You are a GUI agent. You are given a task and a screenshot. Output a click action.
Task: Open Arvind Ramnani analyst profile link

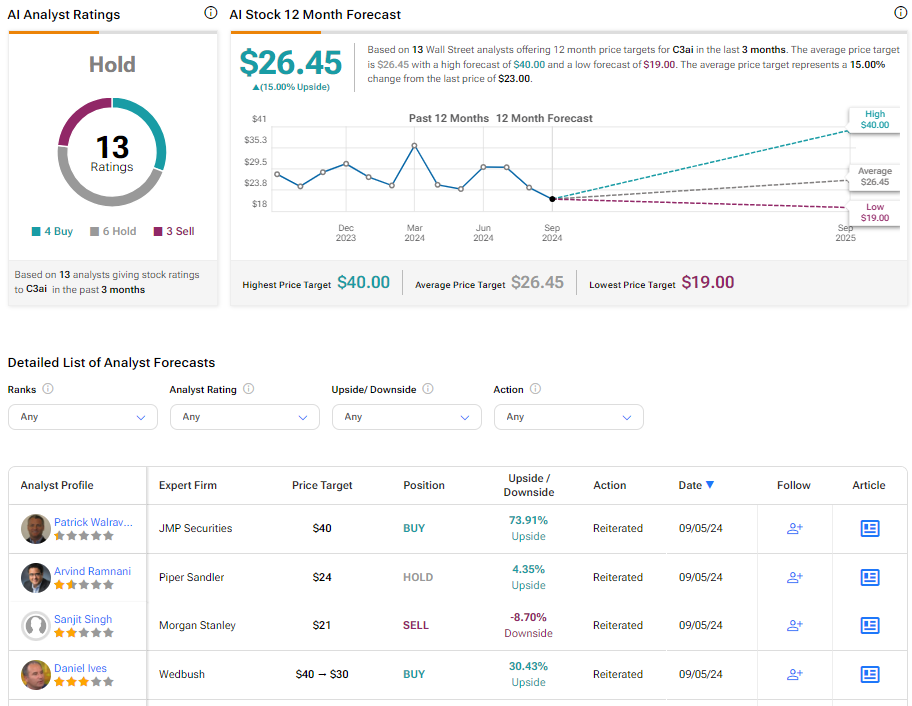(92, 571)
